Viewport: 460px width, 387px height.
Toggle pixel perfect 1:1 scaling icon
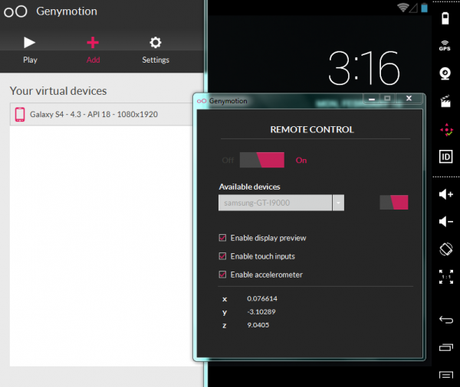tap(446, 277)
